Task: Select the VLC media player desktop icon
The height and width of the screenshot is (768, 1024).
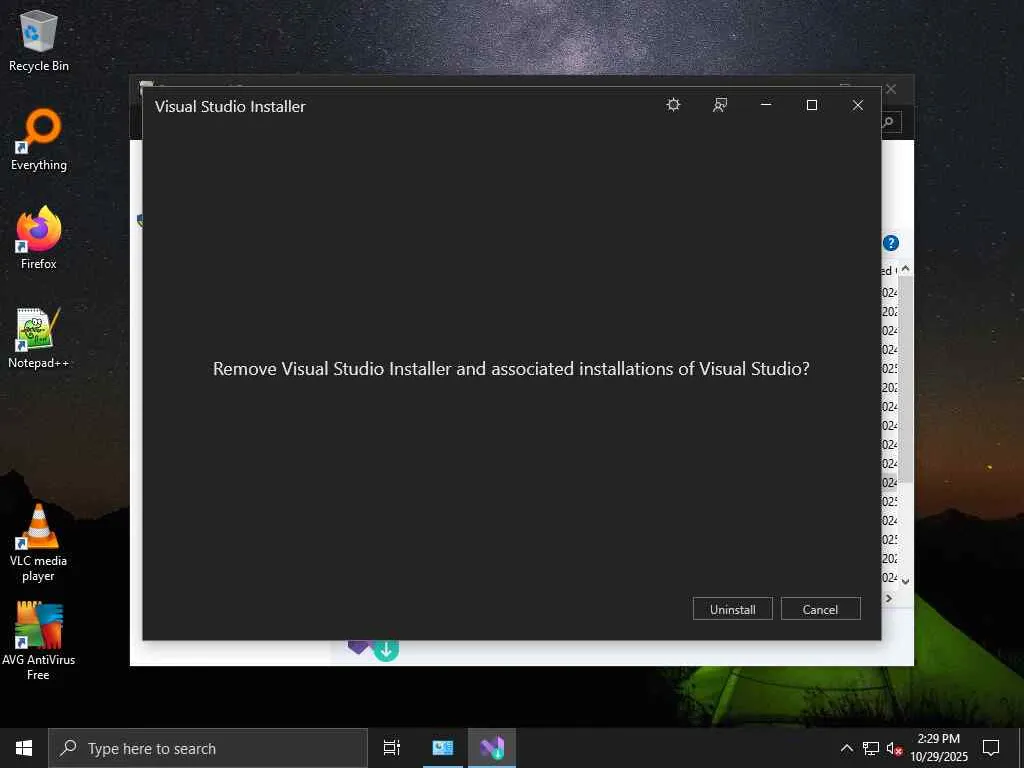Action: click(x=39, y=543)
